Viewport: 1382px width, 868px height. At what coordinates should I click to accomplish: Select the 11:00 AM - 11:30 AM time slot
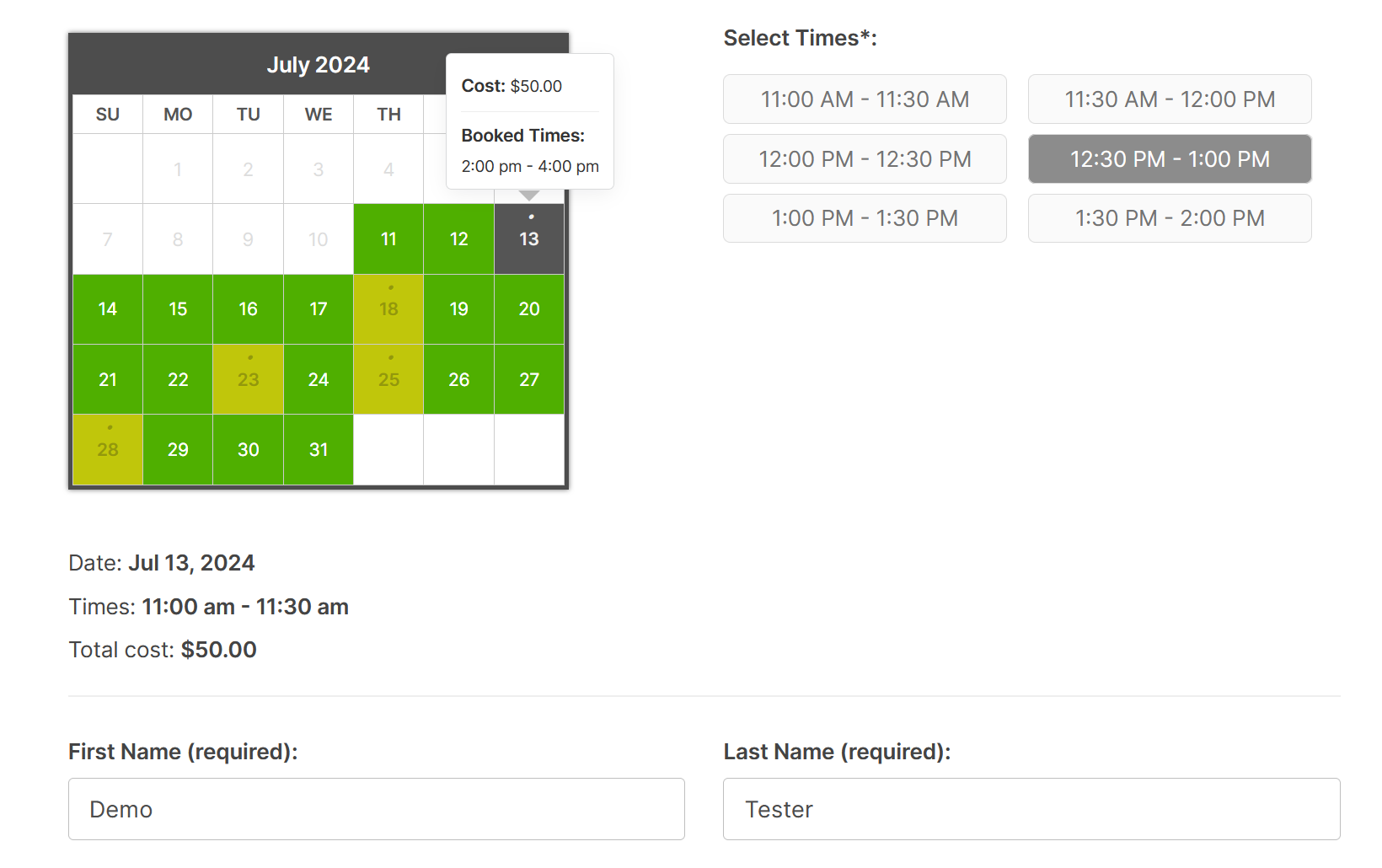(x=864, y=99)
